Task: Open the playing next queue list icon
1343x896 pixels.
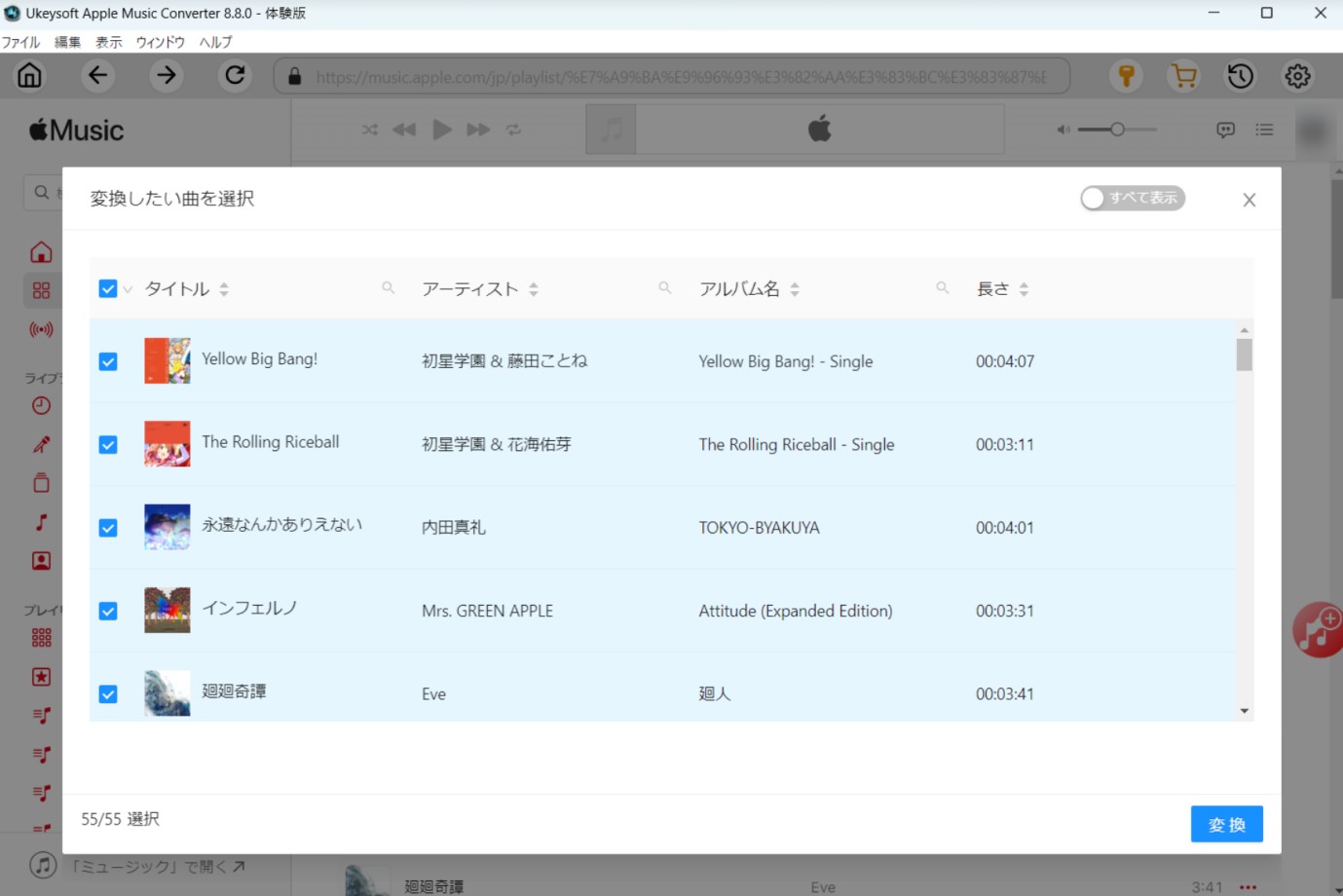Action: (1264, 130)
